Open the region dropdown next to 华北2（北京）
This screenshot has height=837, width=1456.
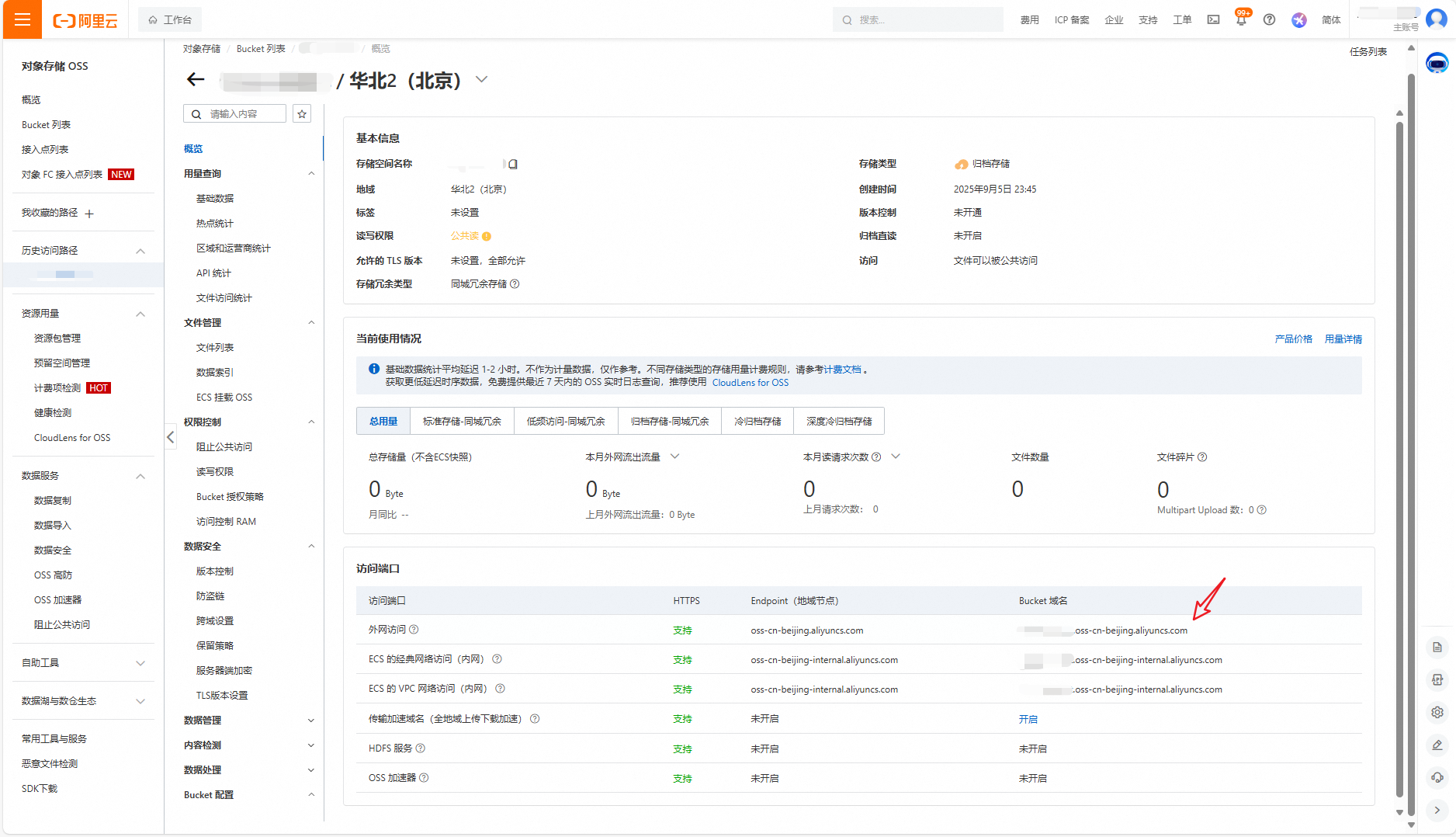click(x=481, y=79)
